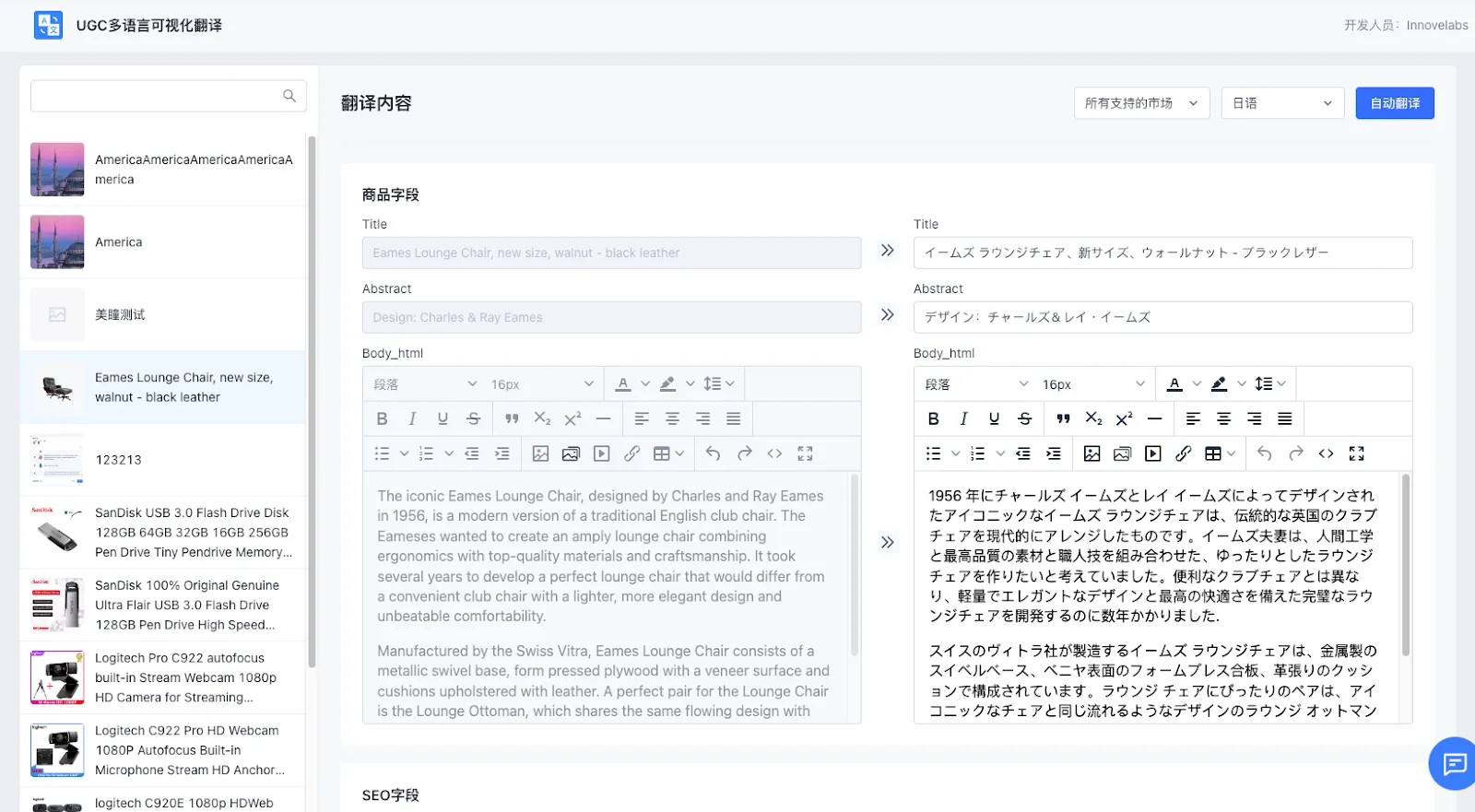Image resolution: width=1475 pixels, height=812 pixels.
Task: Toggle underline in the Japanese Body_html editor
Action: tap(994, 418)
